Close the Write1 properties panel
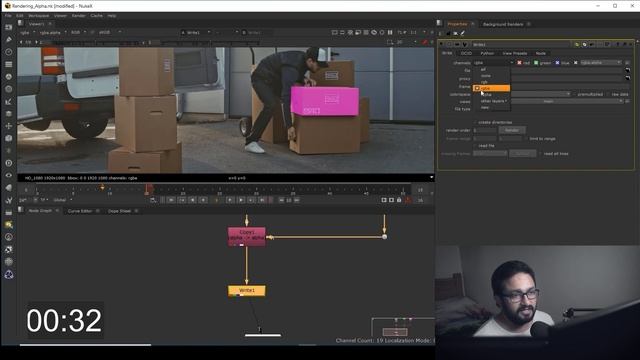The image size is (640, 360). (631, 44)
